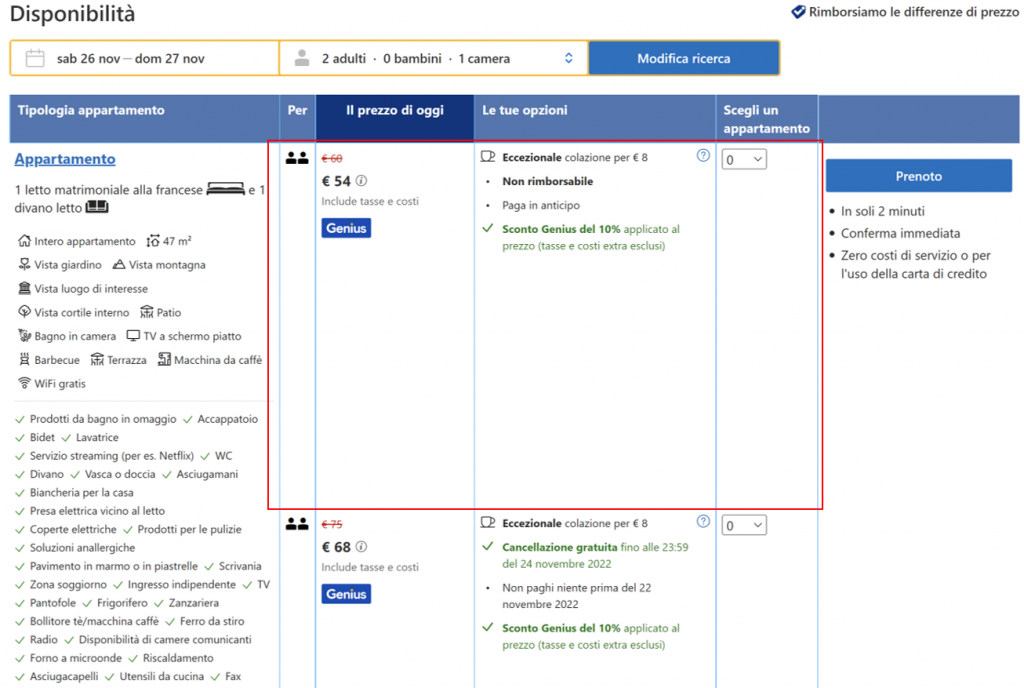Viewport: 1024px width, 688px height.
Task: Click the info icon next to € 68
Action: pyautogui.click(x=362, y=547)
